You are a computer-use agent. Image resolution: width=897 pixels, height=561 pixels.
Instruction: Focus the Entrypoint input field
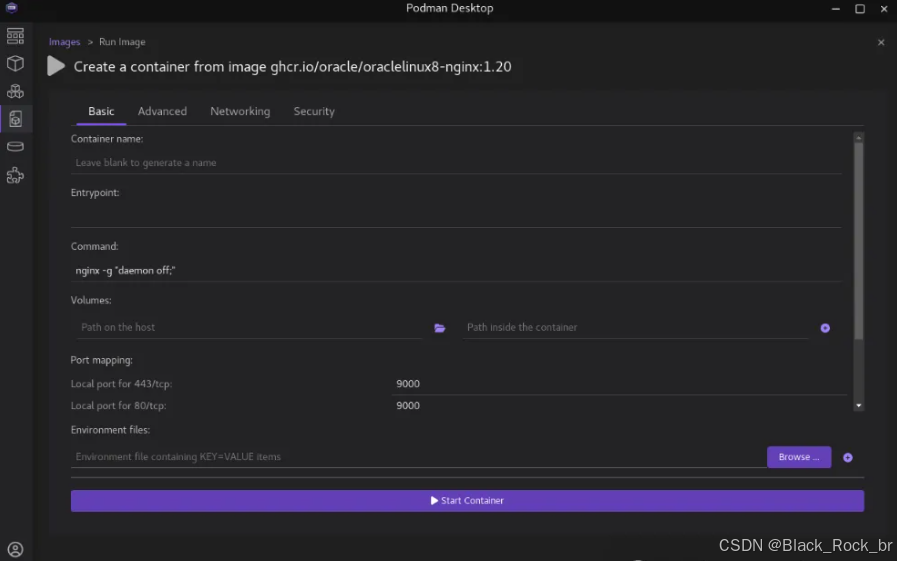456,217
